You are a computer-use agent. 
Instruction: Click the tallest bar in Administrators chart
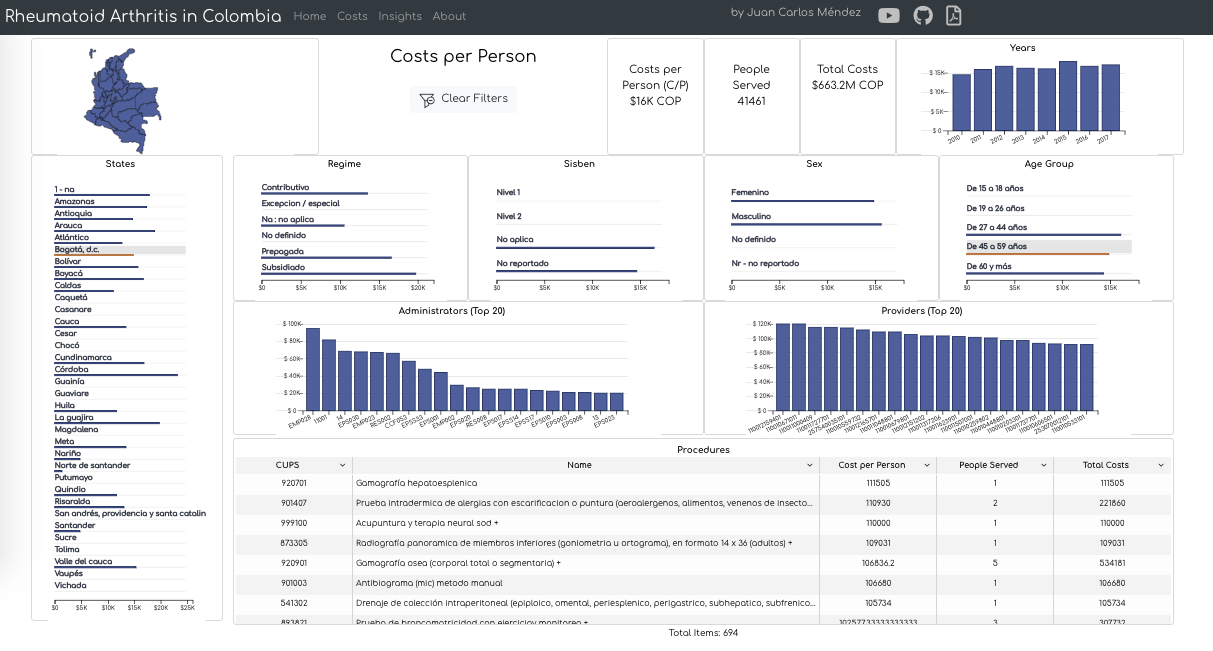[313, 369]
